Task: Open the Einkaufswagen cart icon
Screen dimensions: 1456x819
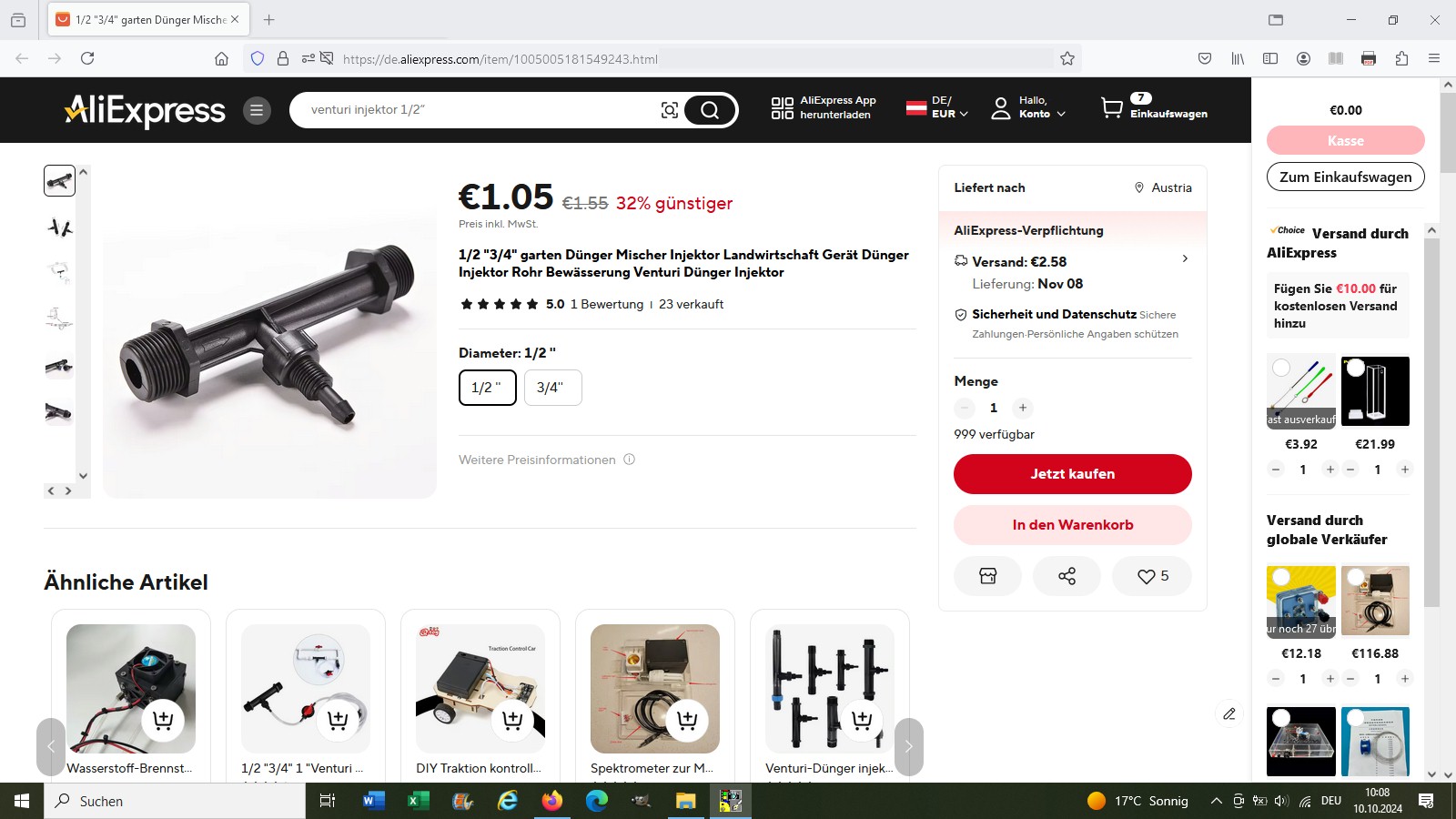Action: [1112, 108]
